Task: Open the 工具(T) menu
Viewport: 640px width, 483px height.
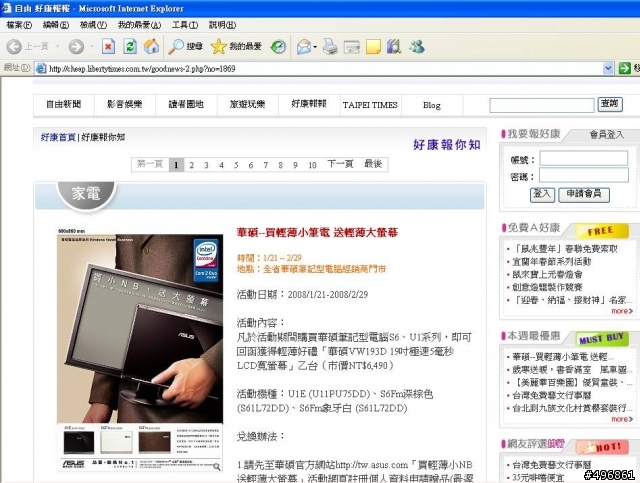Action: 185,25
